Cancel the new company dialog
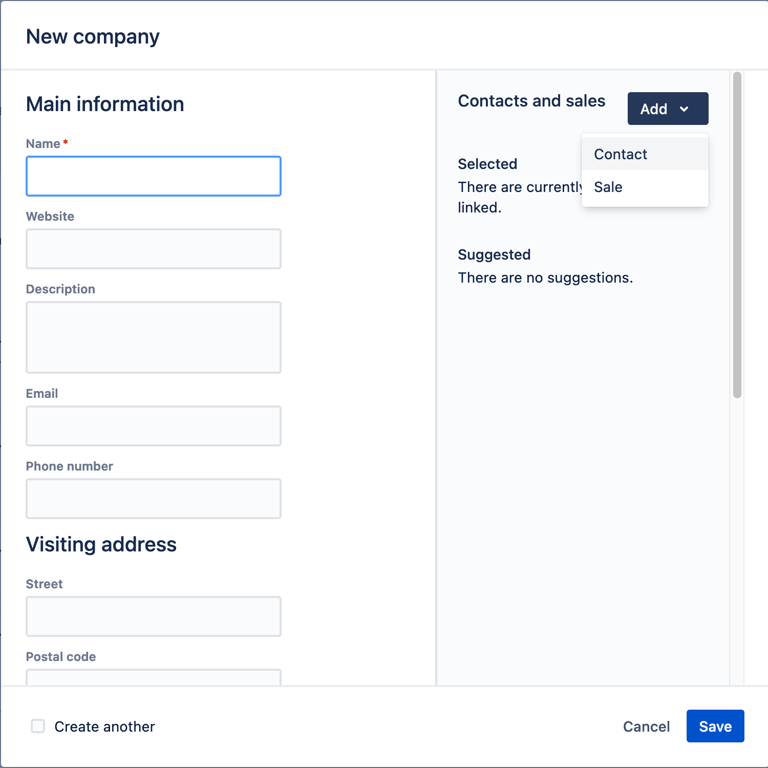Viewport: 768px width, 768px height. coord(646,727)
